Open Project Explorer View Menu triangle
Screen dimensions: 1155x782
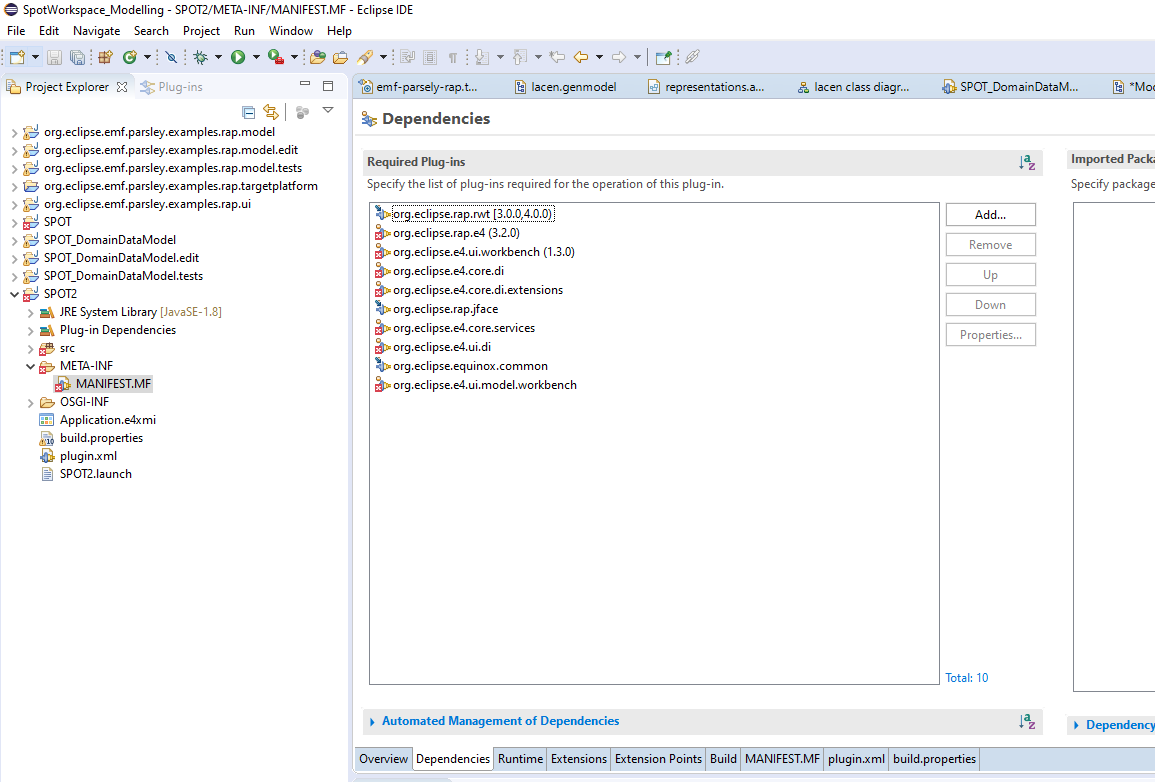pyautogui.click(x=328, y=110)
